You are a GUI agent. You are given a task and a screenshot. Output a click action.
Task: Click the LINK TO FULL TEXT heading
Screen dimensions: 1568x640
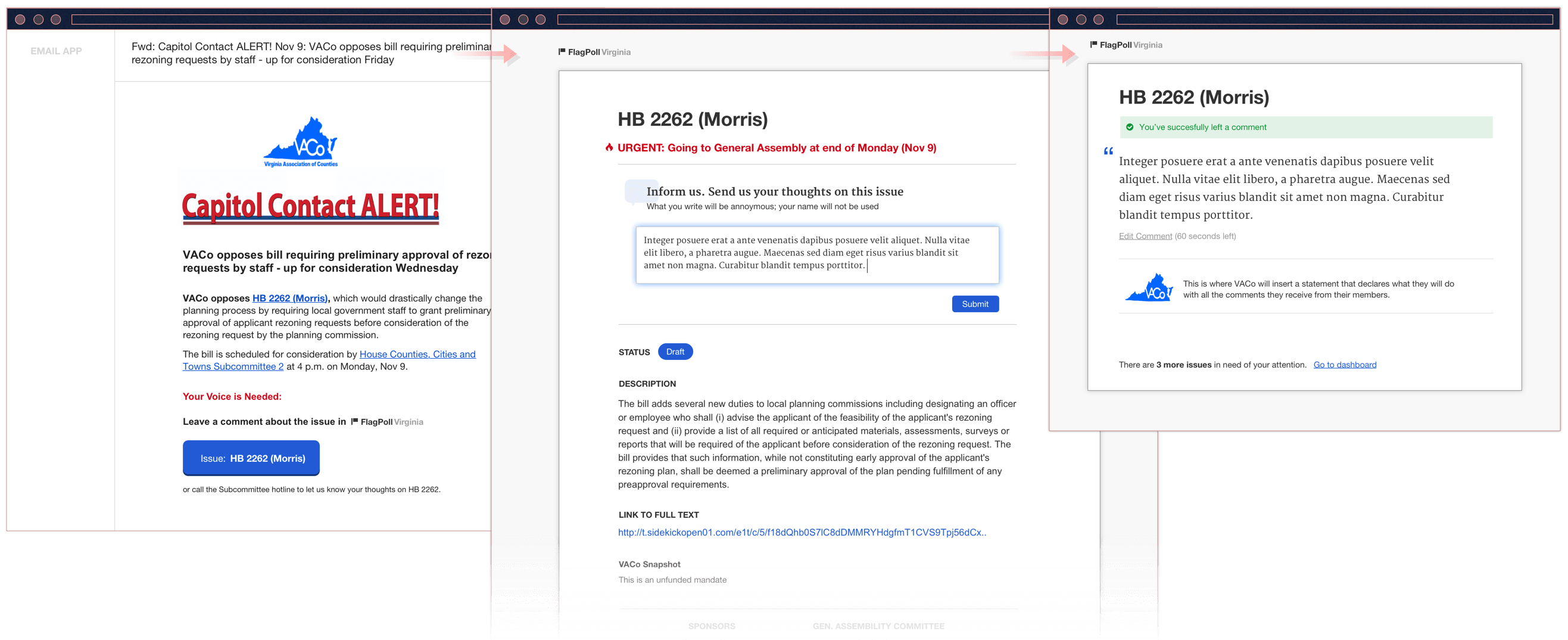[x=659, y=514]
